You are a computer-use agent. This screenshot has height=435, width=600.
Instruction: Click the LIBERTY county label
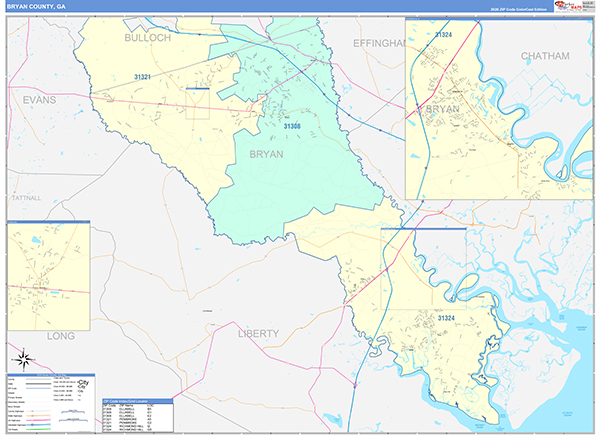(x=258, y=334)
